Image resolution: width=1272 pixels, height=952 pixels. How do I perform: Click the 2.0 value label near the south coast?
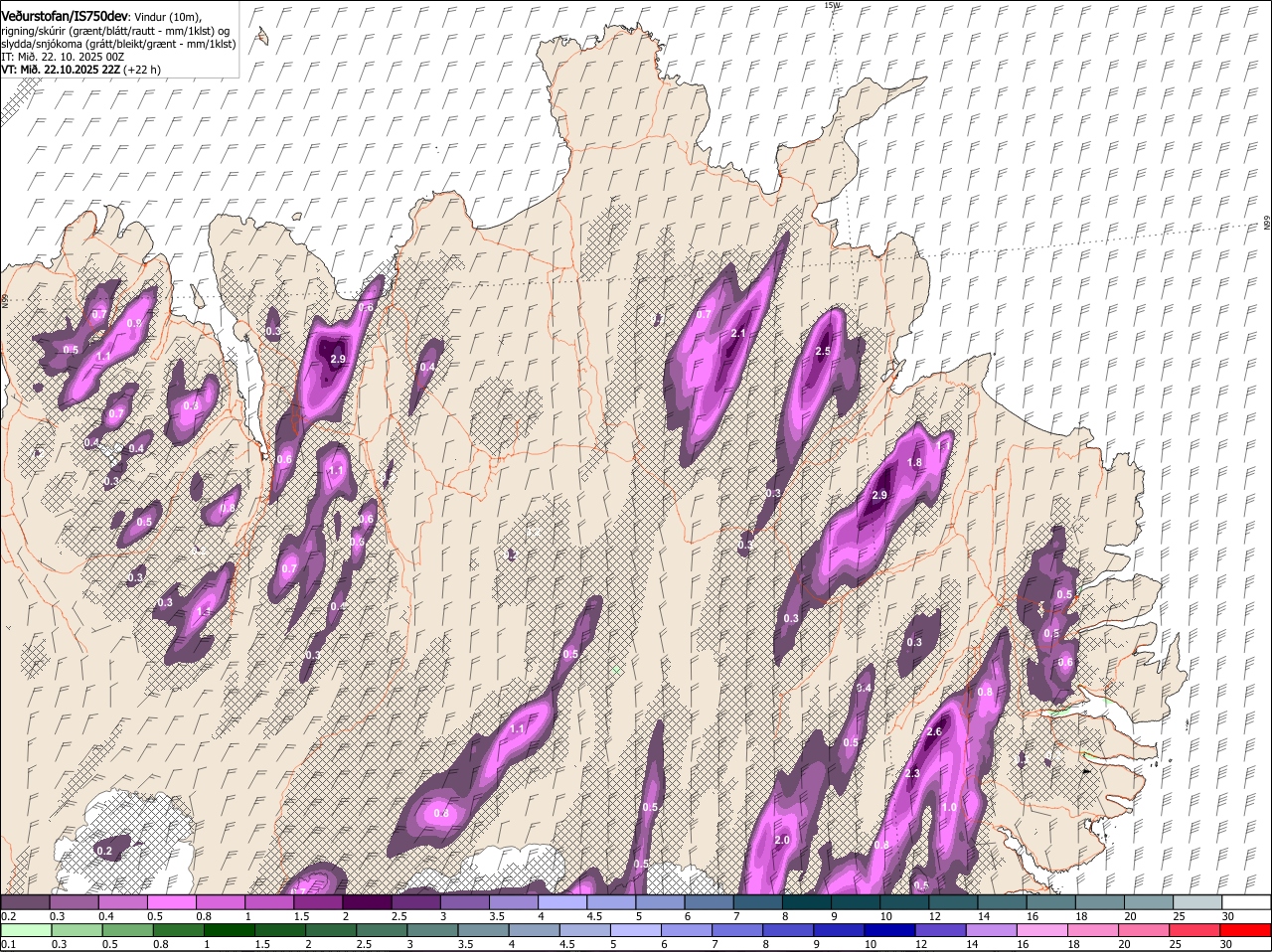[781, 840]
